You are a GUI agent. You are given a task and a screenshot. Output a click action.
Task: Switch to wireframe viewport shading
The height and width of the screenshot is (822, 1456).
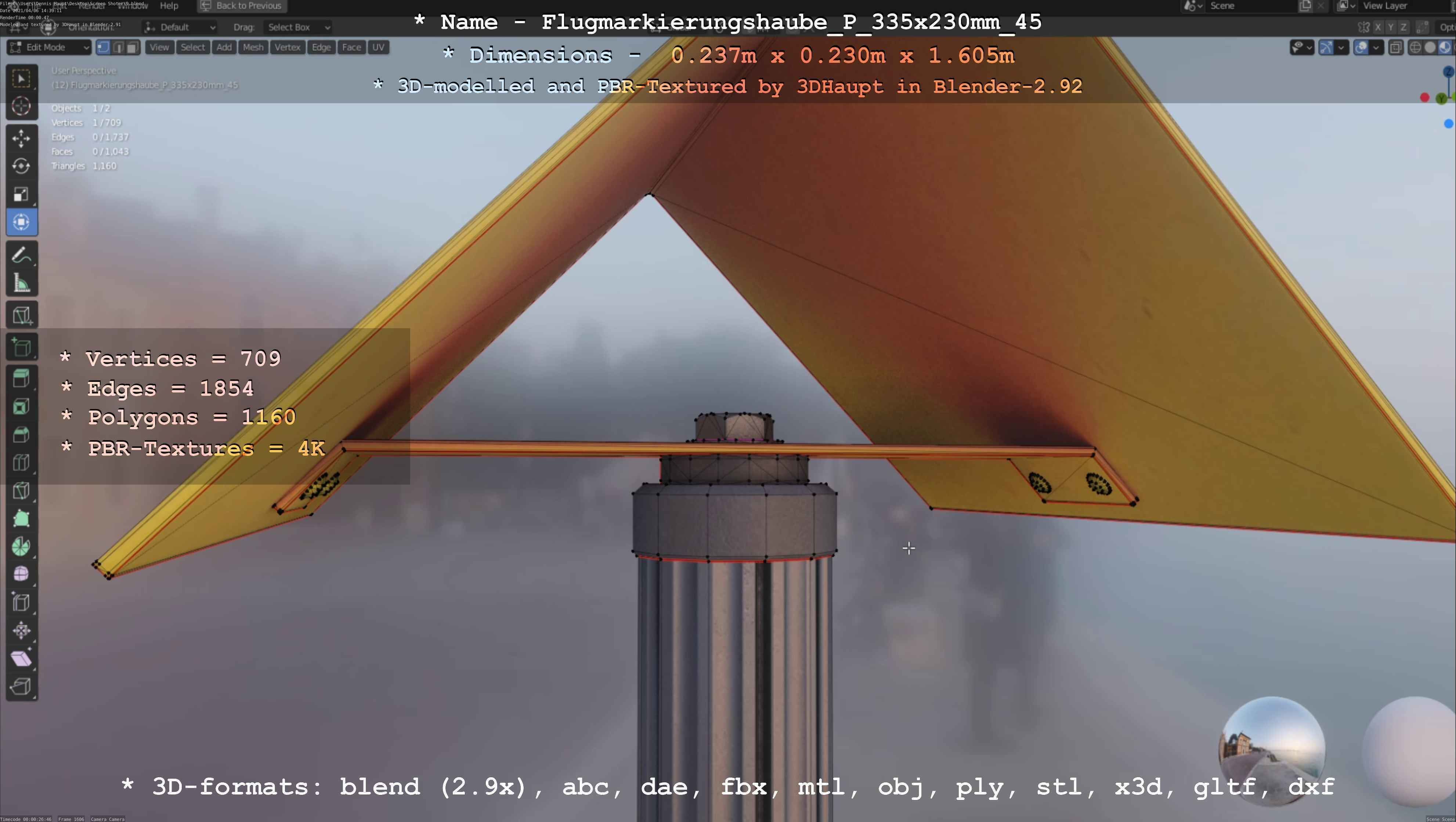click(x=1415, y=47)
